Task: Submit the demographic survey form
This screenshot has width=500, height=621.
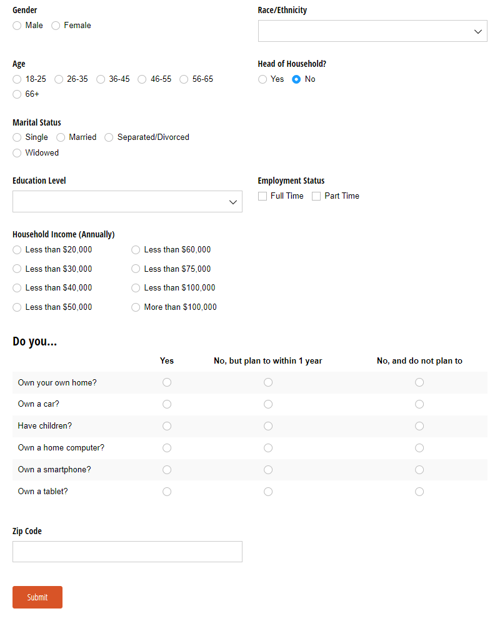Action: pos(37,597)
